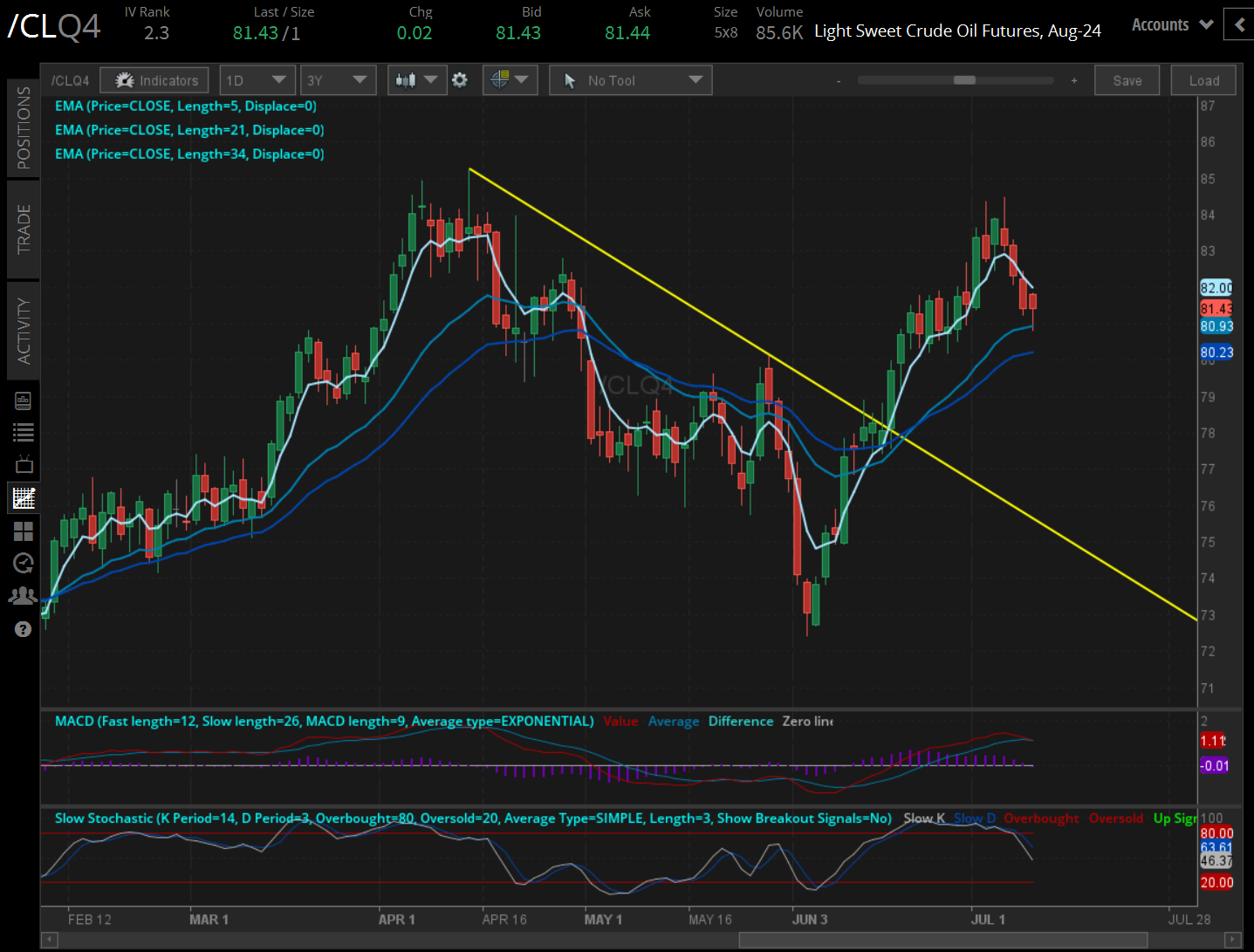Click the APR 1 date axis label
The height and width of the screenshot is (952, 1254).
click(397, 919)
